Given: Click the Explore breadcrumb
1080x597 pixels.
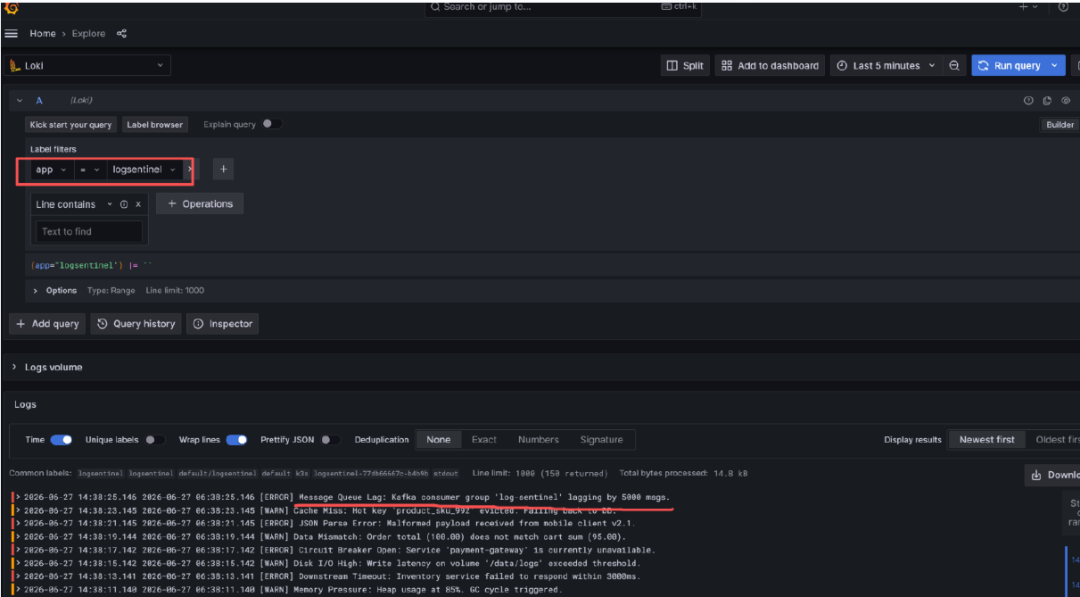Looking at the screenshot, I should tap(89, 34).
